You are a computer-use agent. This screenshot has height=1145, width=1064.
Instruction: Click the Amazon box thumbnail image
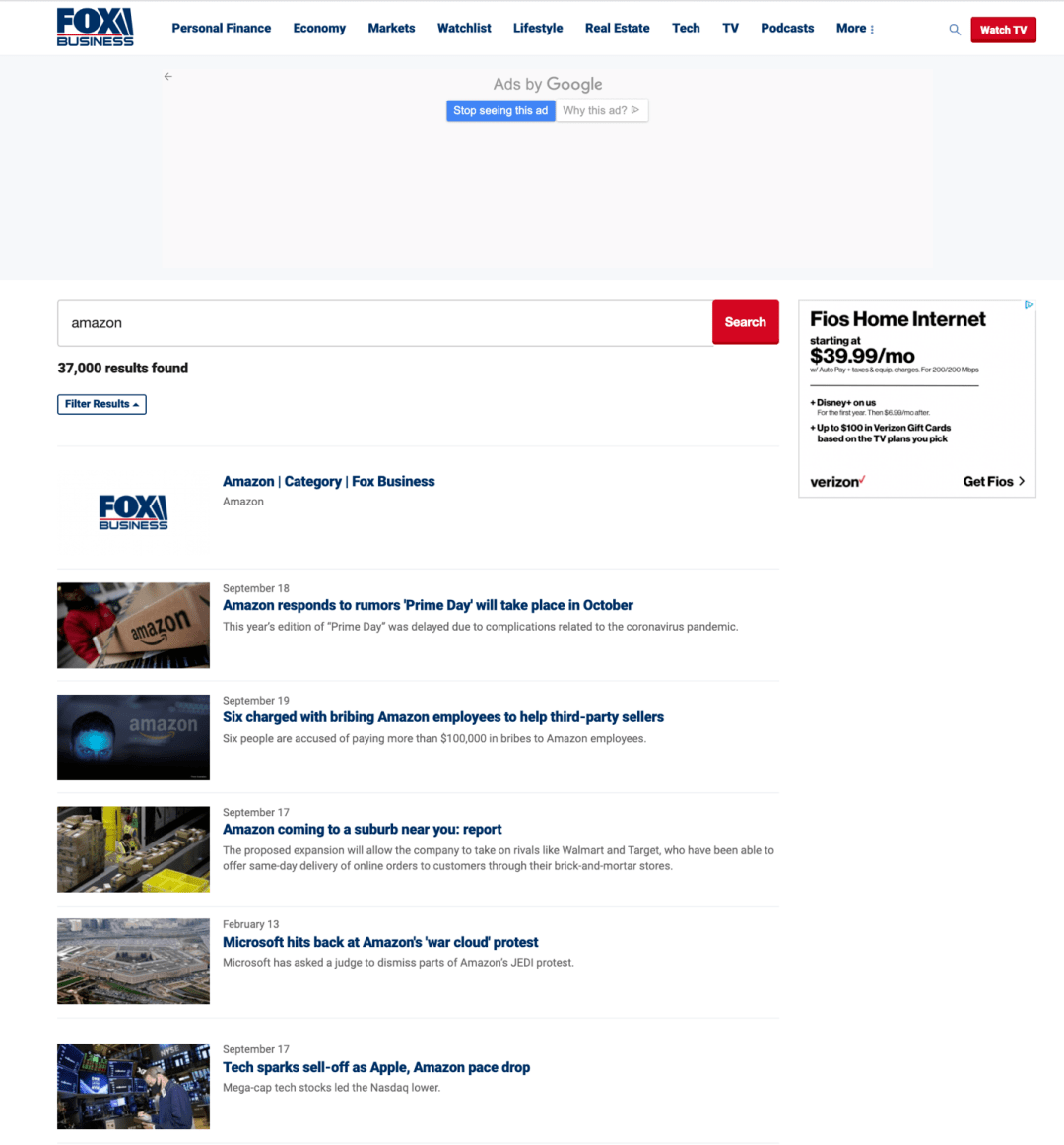coord(133,625)
